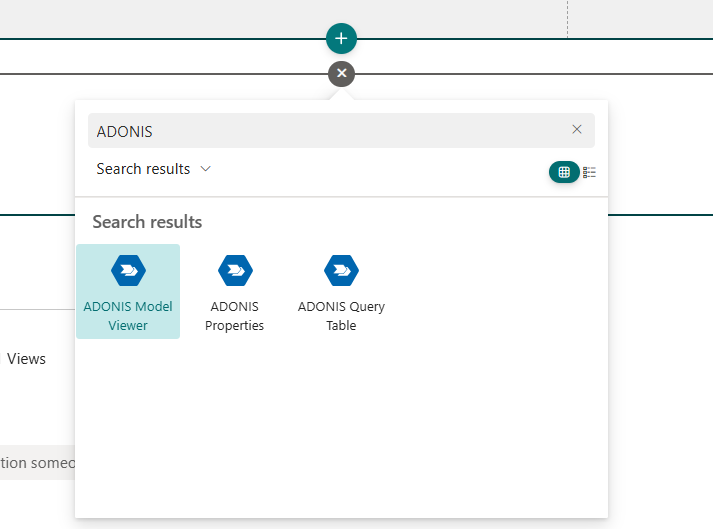Click the ADONIS Properties label text

coord(235,316)
